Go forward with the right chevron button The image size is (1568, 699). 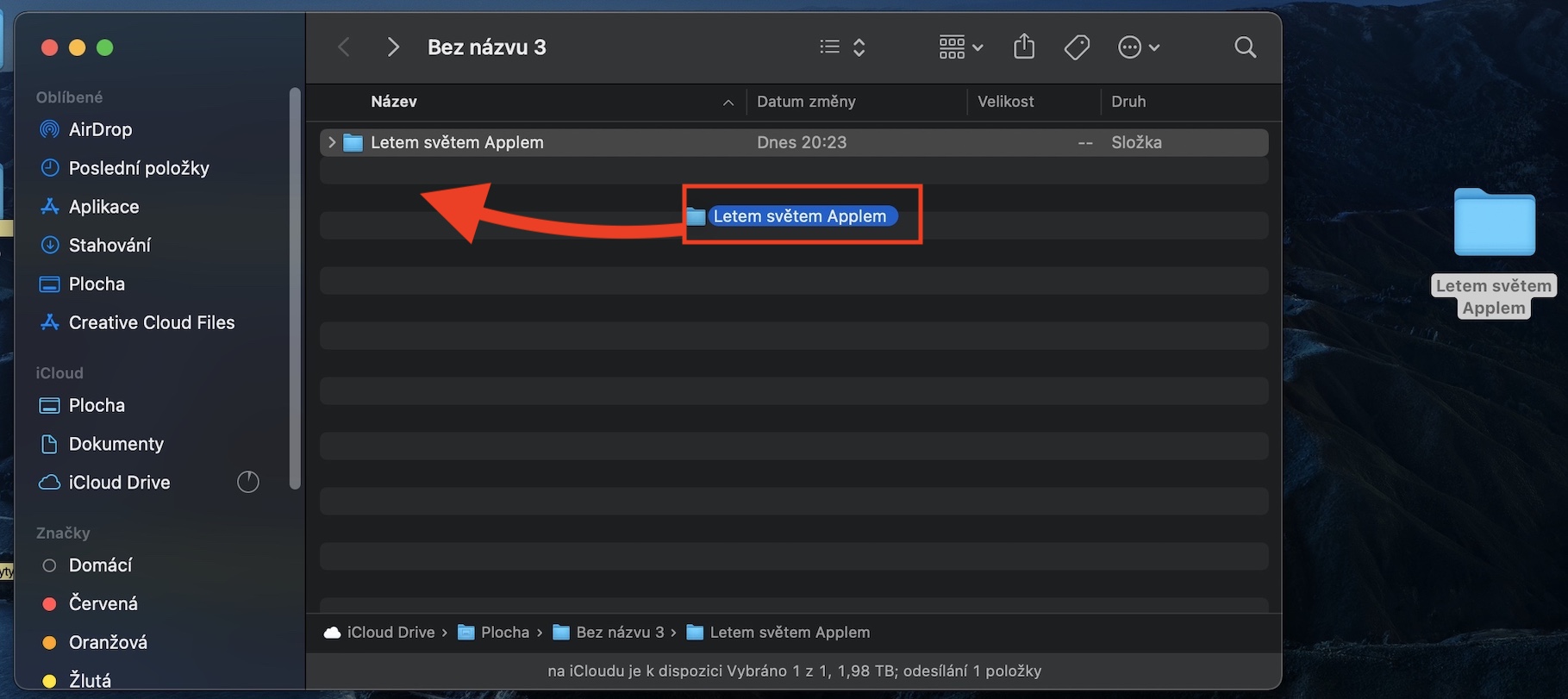point(393,47)
